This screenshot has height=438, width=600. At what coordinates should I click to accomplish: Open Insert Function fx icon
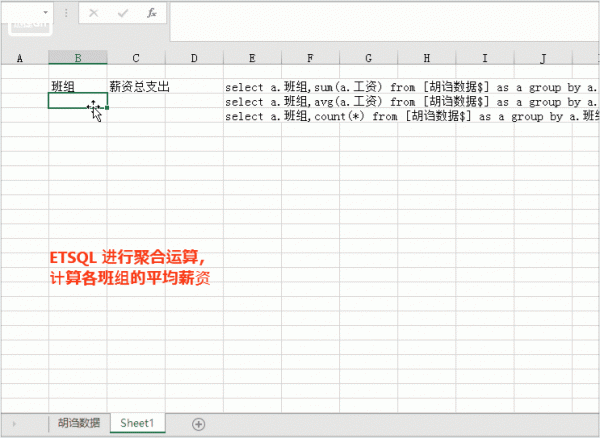[x=152, y=13]
